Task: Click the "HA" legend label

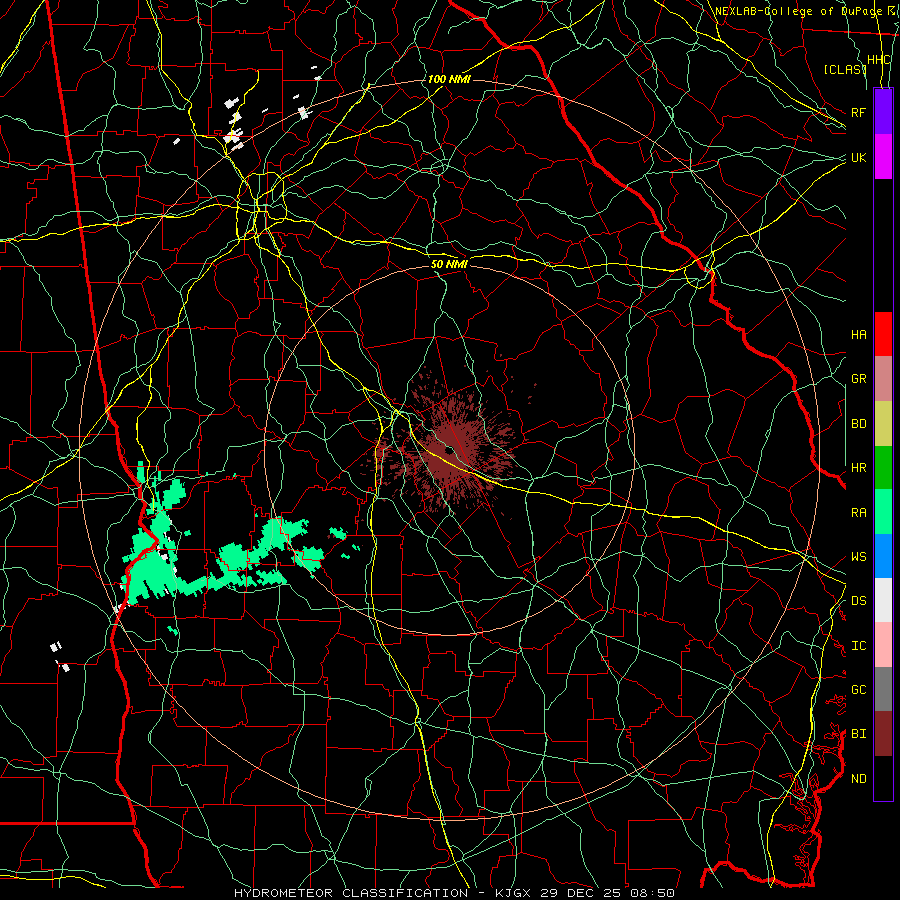Action: click(x=858, y=335)
